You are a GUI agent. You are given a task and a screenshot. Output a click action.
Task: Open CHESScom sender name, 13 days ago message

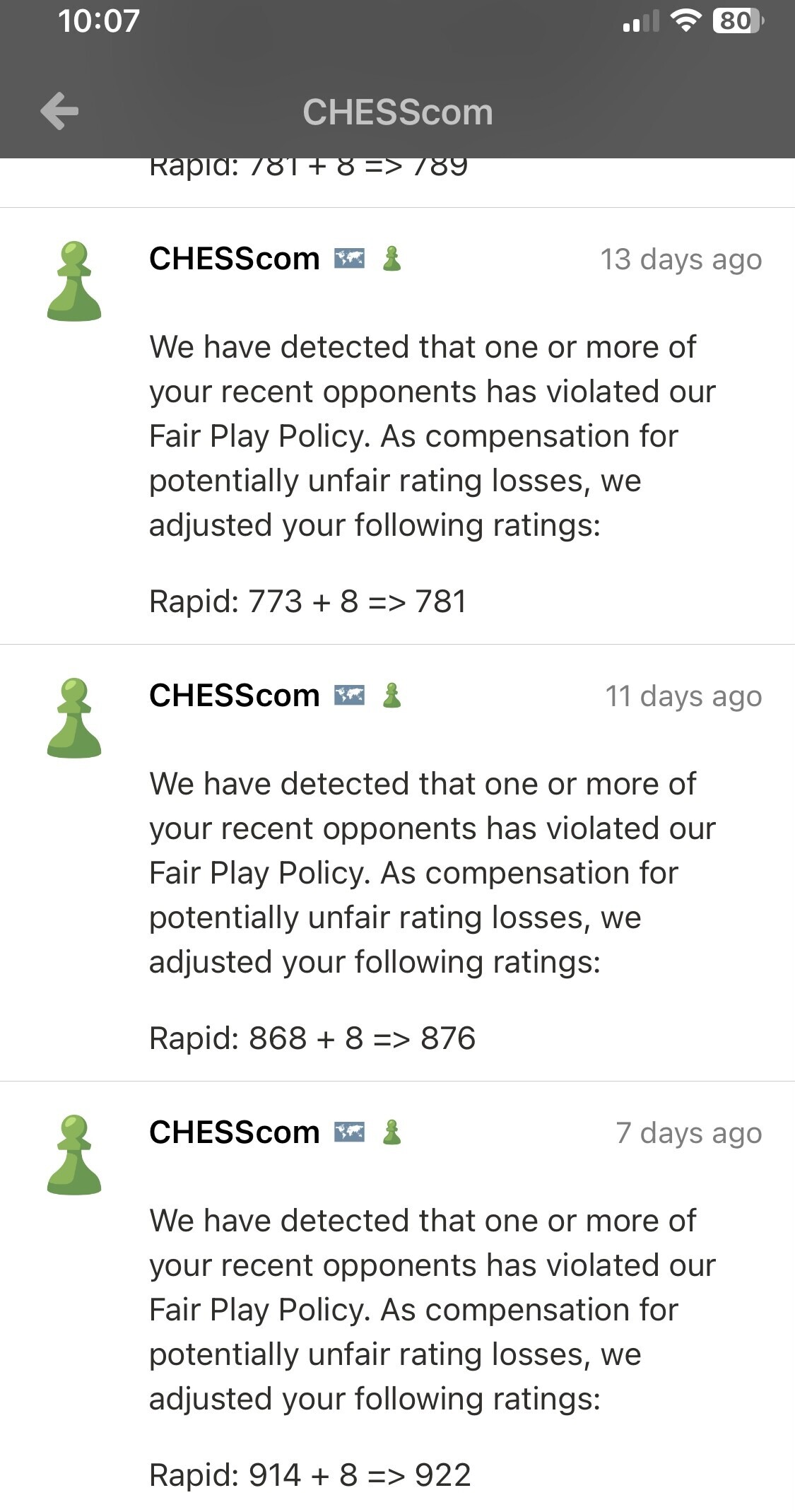tap(235, 259)
